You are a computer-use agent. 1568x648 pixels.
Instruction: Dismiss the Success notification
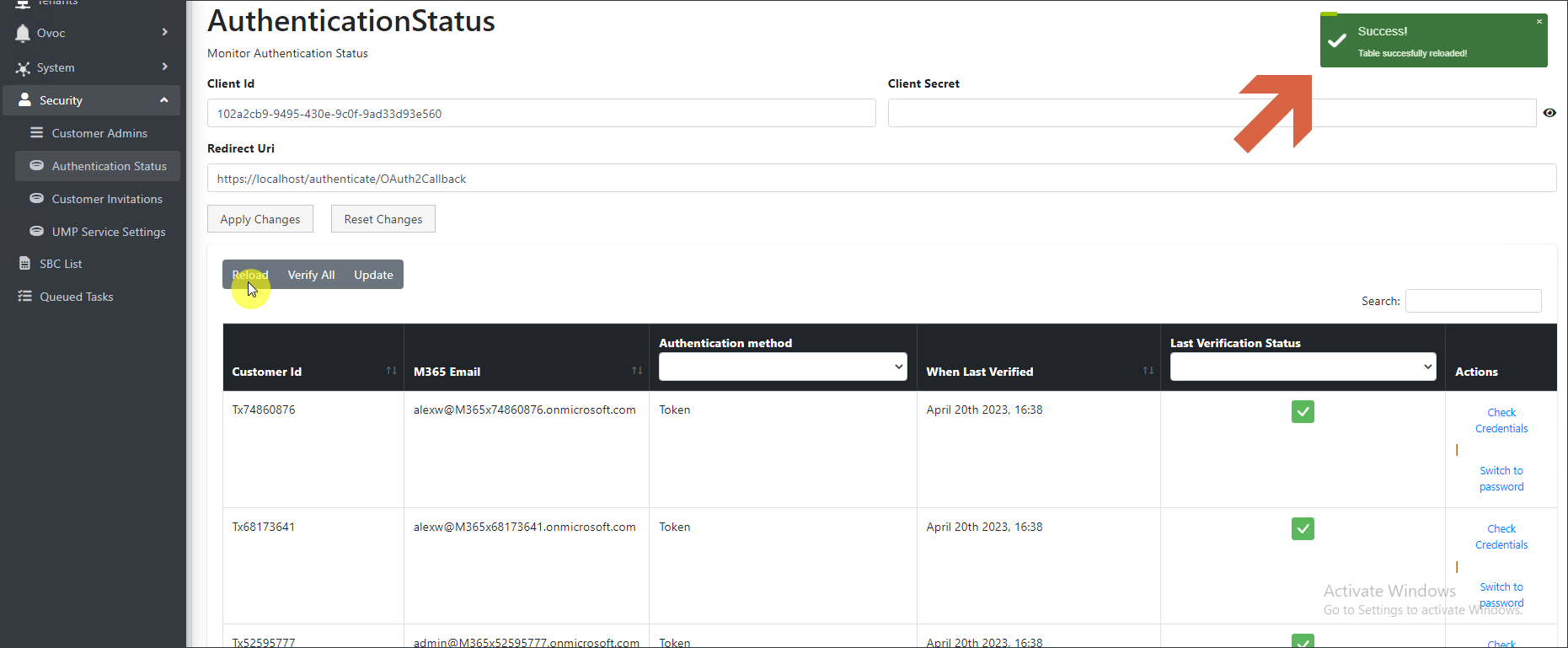pyautogui.click(x=1539, y=22)
